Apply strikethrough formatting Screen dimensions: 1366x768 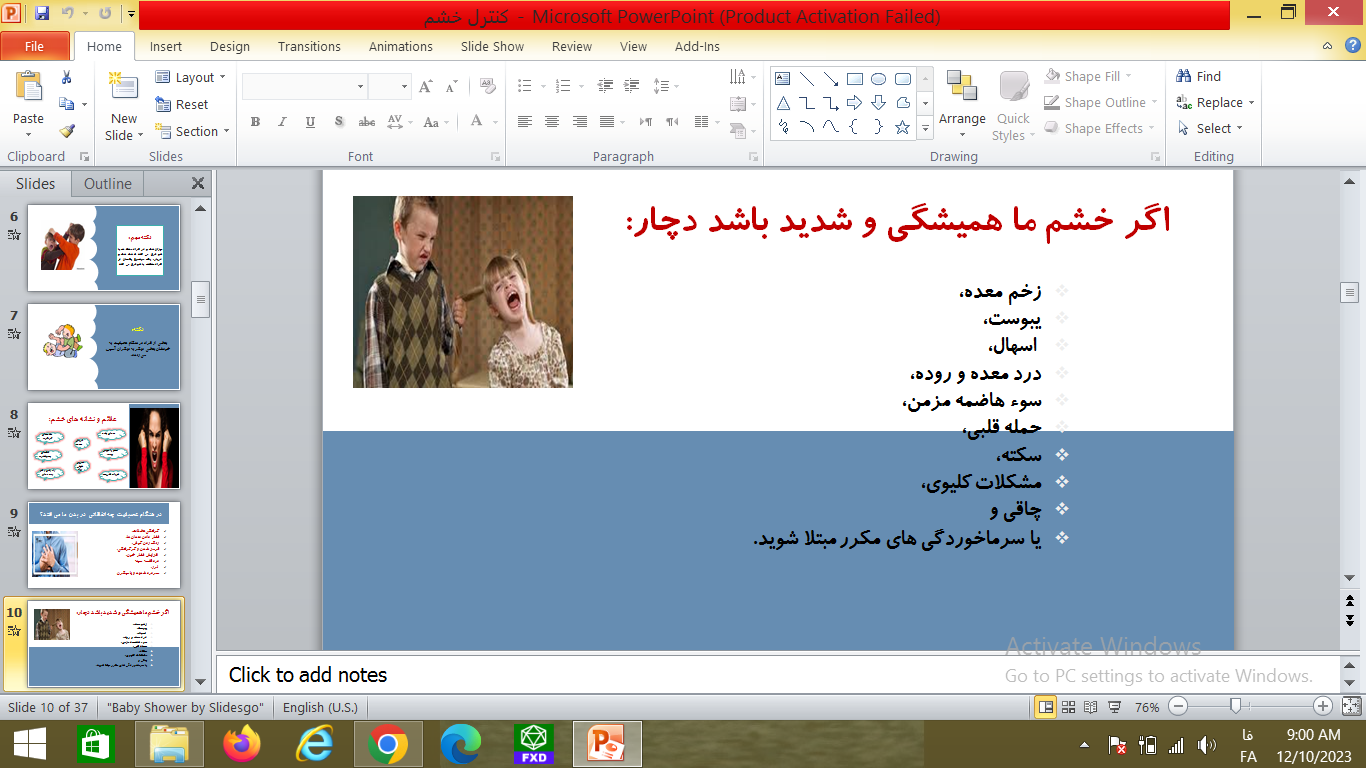point(366,121)
